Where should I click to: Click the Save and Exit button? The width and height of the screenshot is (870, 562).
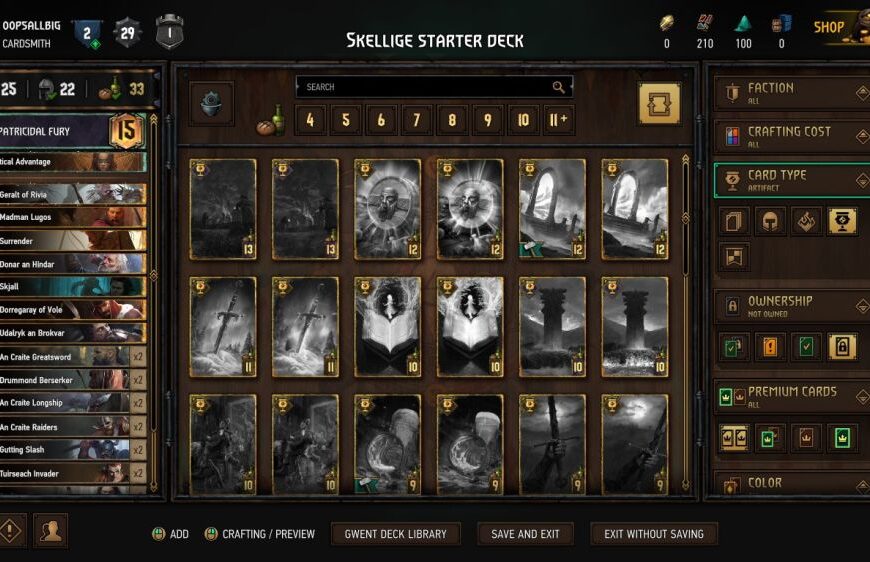[x=525, y=534]
